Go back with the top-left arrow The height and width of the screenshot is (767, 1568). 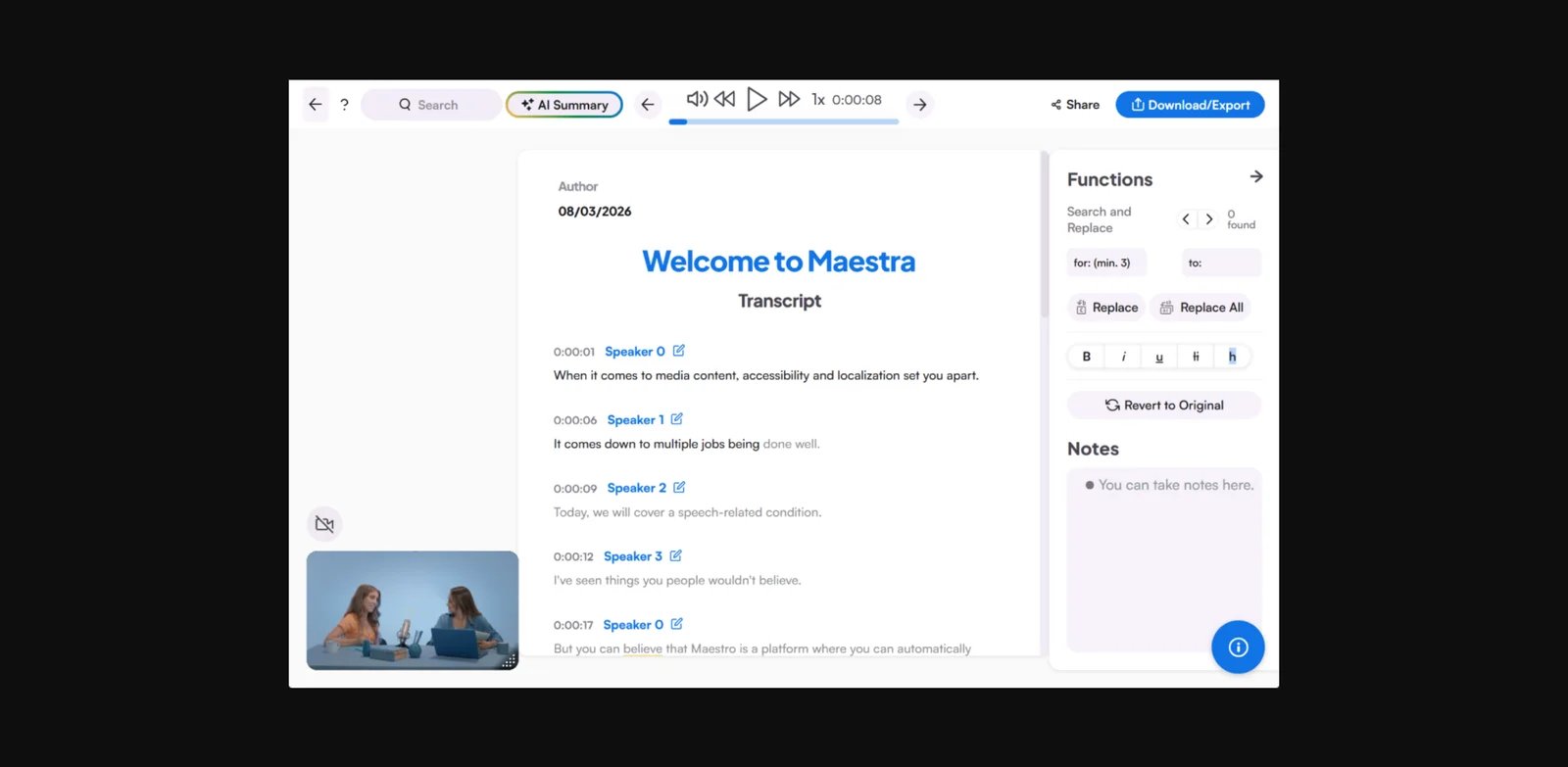pyautogui.click(x=315, y=105)
